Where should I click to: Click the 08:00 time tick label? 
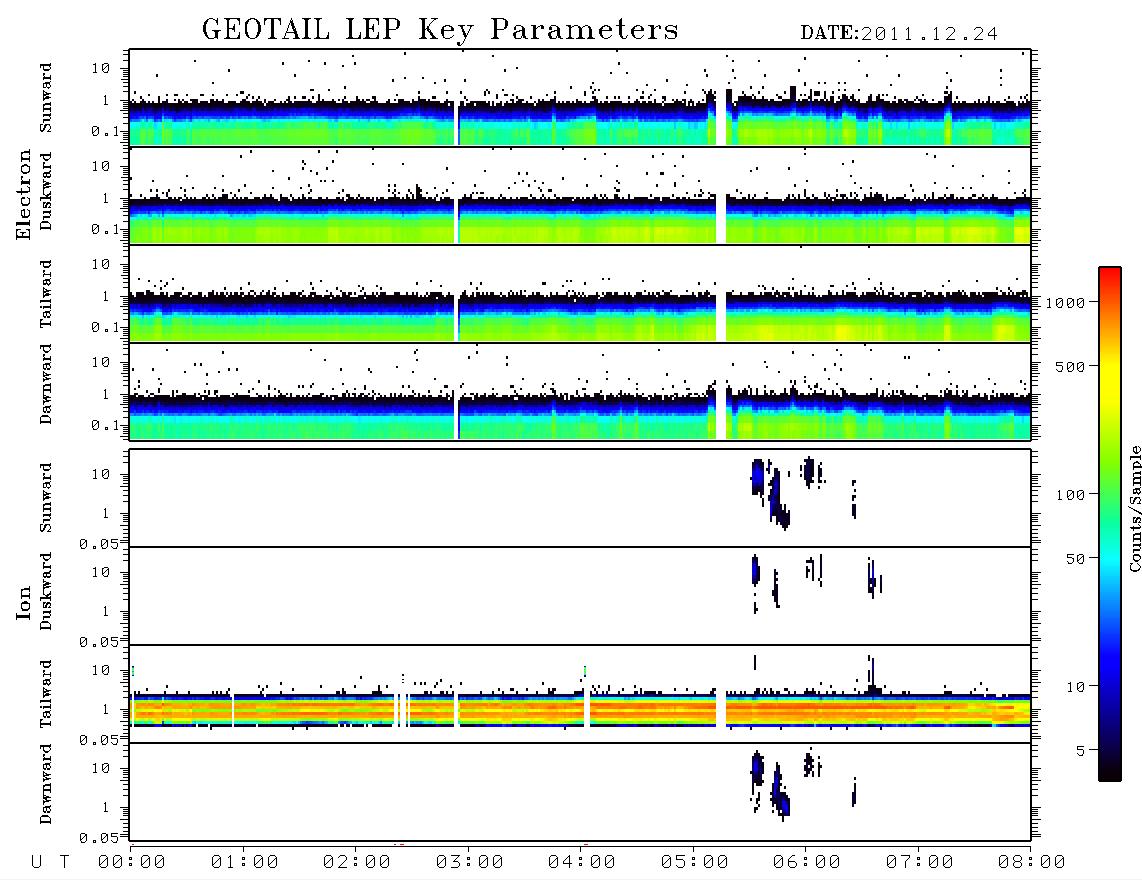[1032, 863]
